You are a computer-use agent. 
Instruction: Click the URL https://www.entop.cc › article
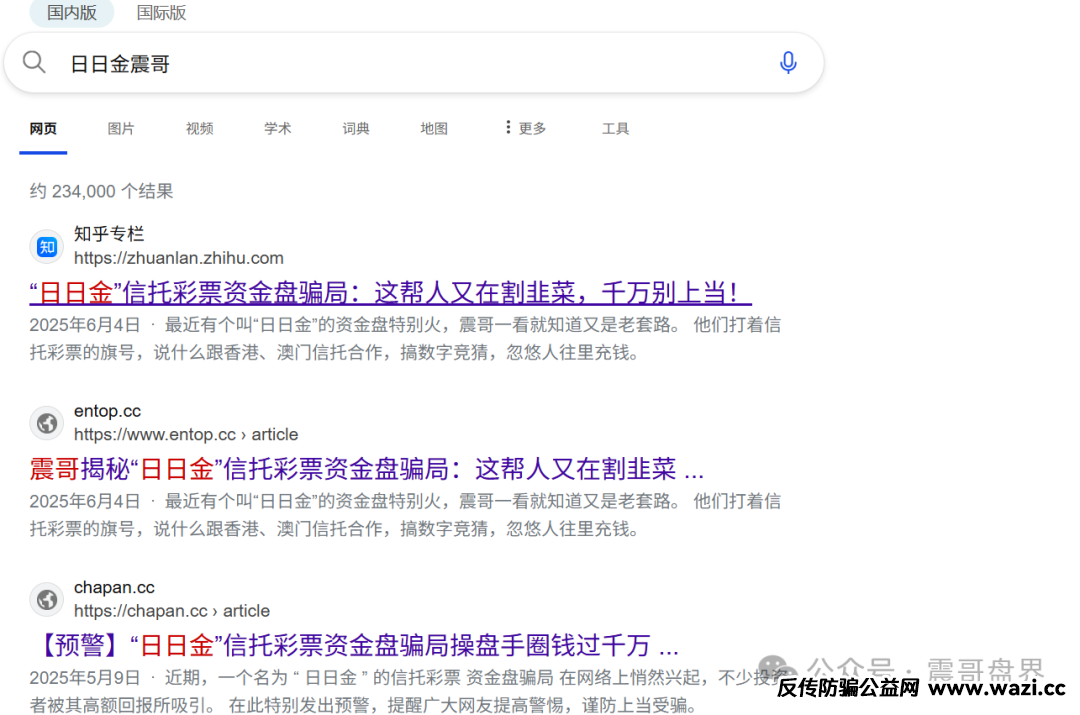pos(186,435)
